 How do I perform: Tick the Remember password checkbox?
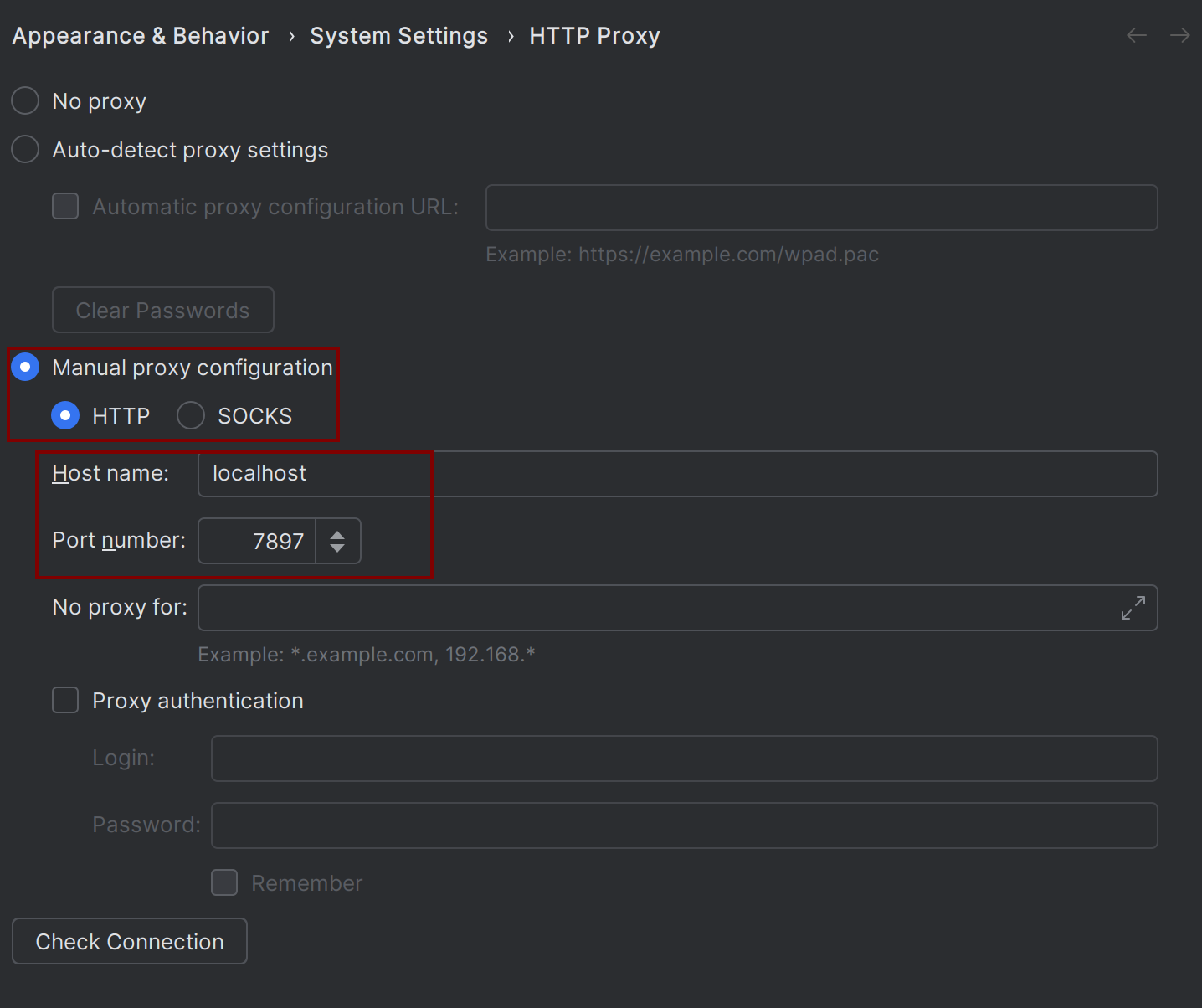point(224,883)
